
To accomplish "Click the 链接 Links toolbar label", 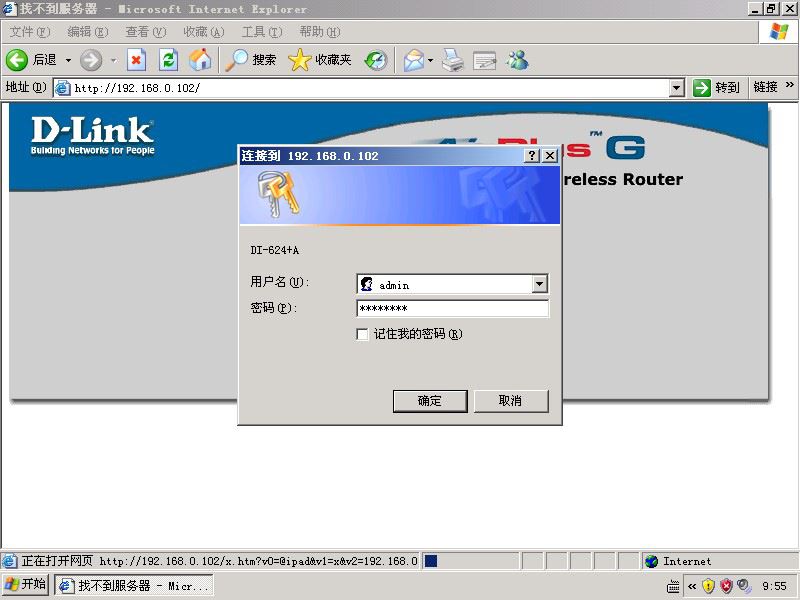I will coord(765,87).
